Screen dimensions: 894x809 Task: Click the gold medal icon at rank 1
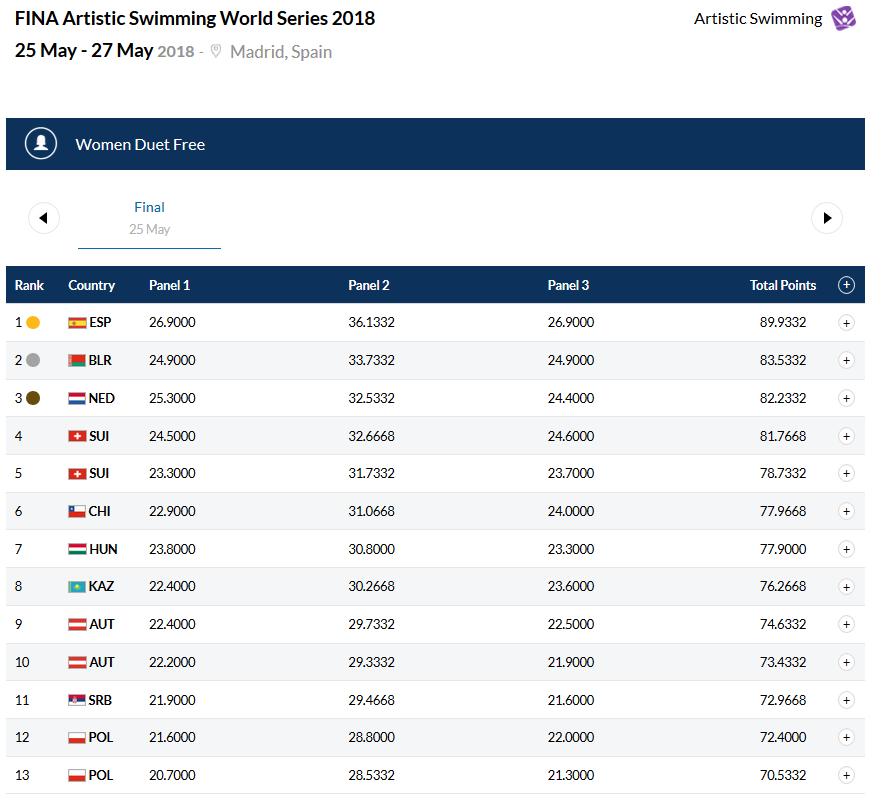(33, 323)
